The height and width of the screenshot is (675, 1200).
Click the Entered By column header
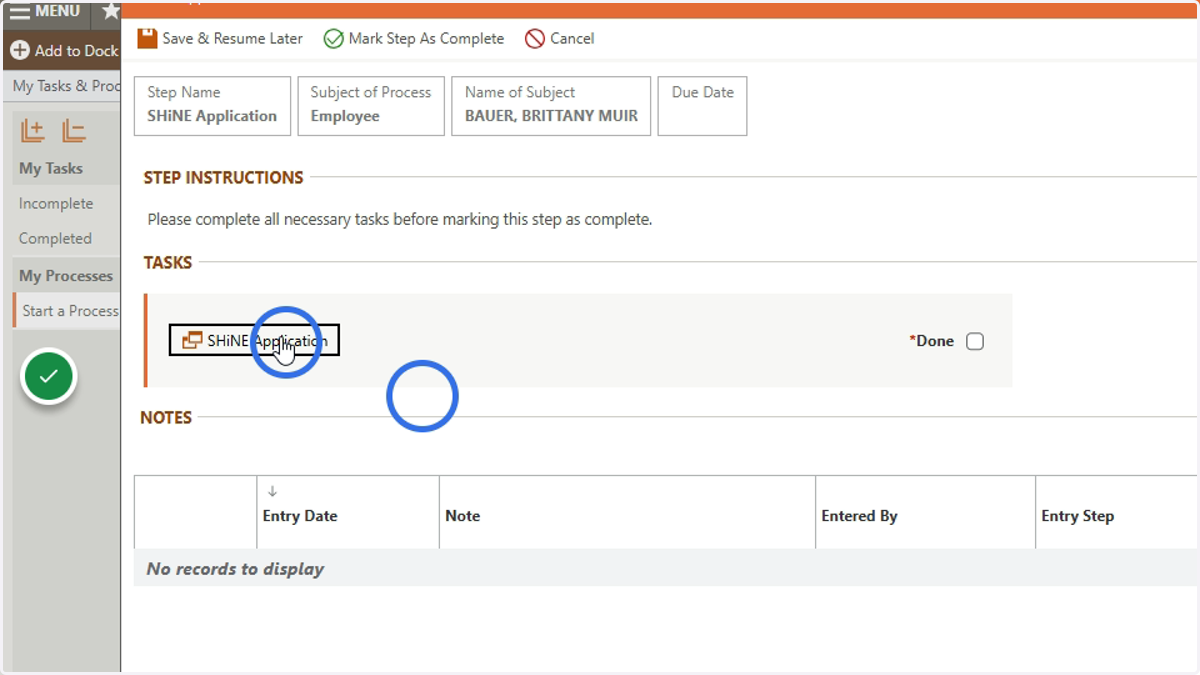(x=859, y=516)
